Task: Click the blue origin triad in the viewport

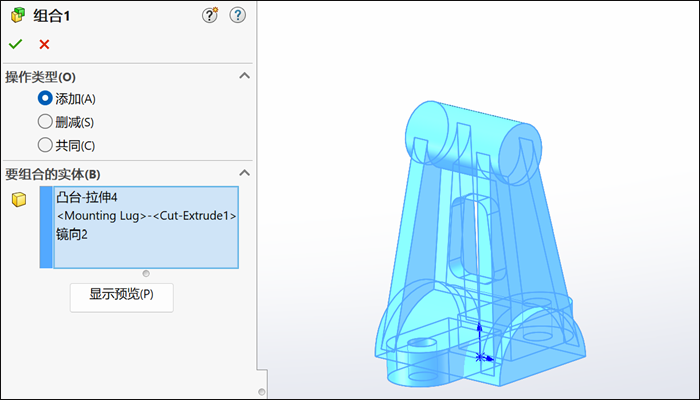Action: 481,352
